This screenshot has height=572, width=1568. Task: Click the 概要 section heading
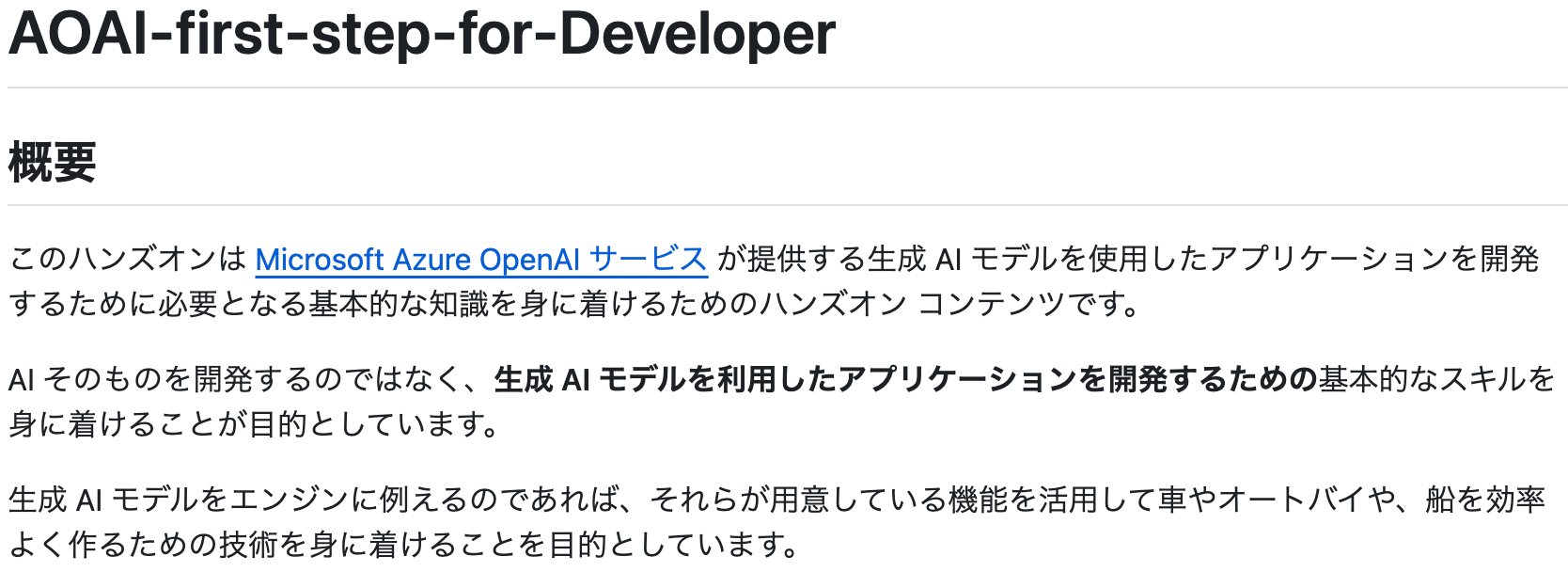53,162
